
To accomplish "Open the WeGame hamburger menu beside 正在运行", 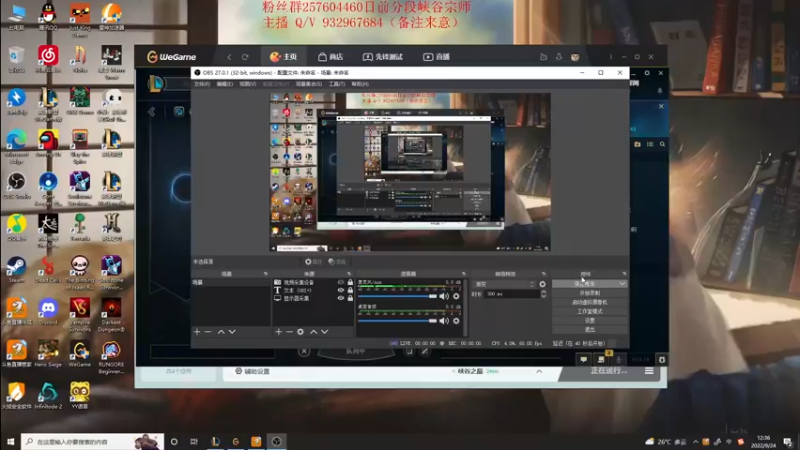I will coord(649,371).
